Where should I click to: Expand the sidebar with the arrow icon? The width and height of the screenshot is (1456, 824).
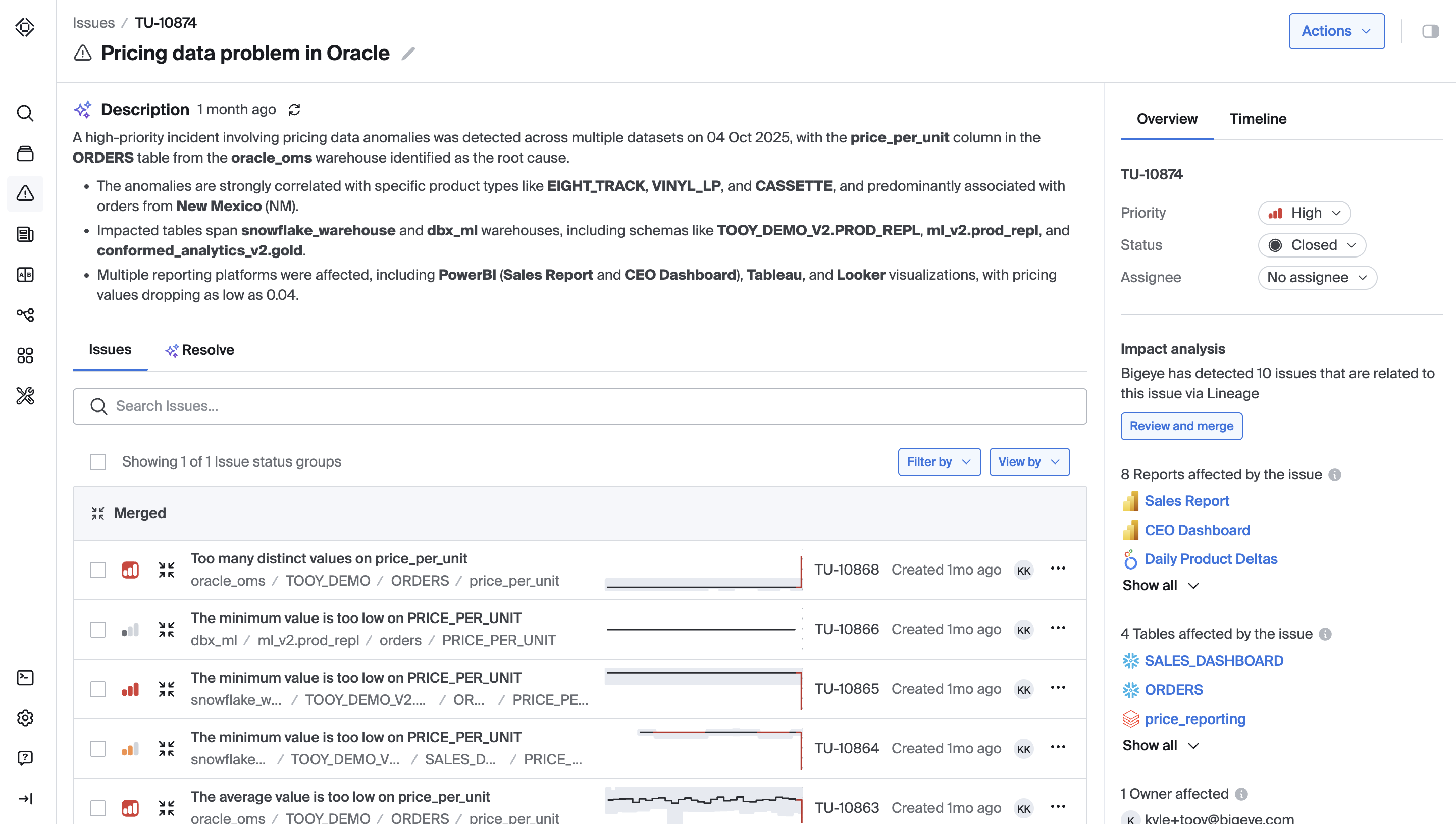(x=25, y=799)
